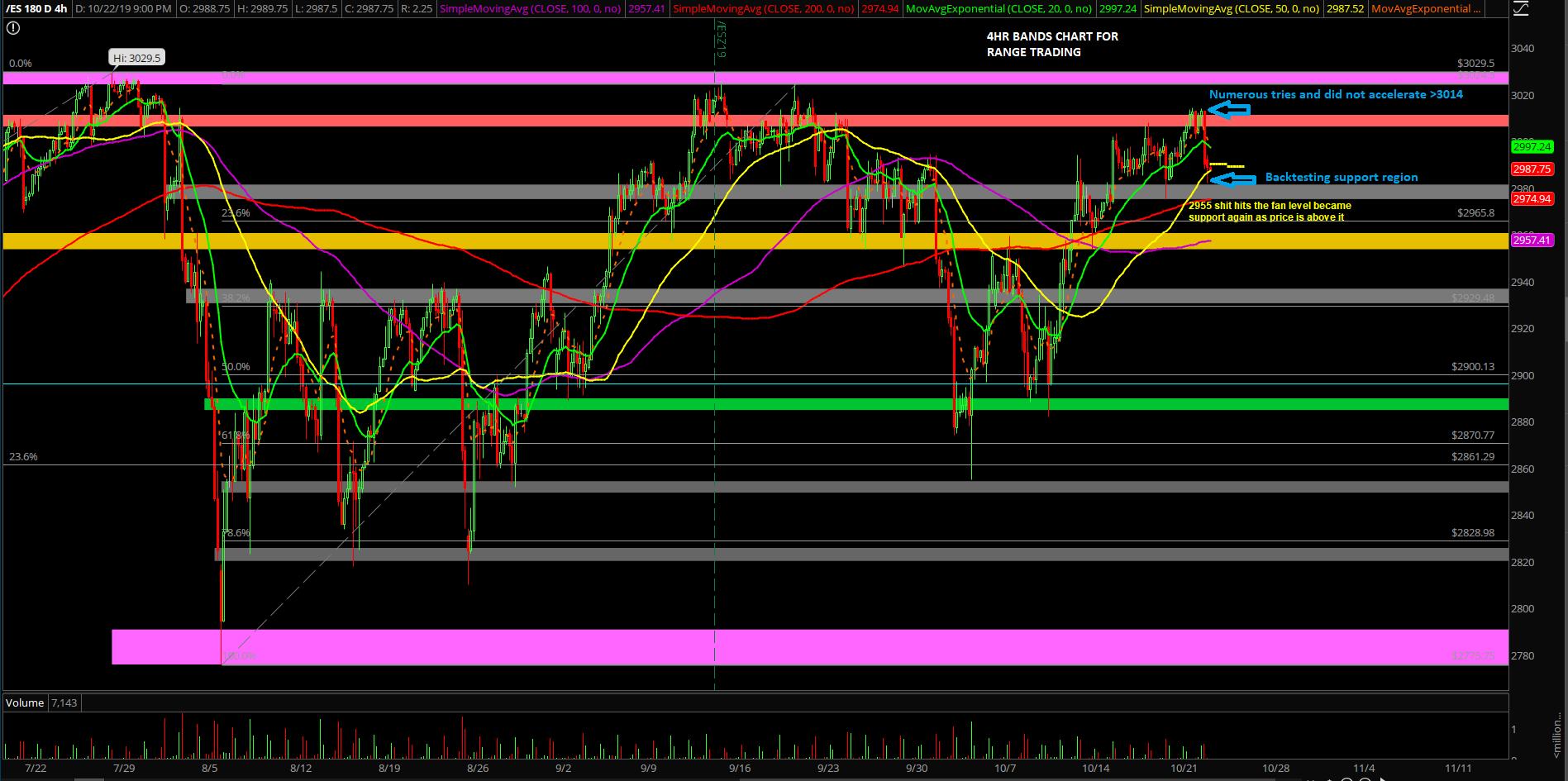Click the SMA 50 value 2987.52 in header
Viewport: 1568px width, 781px height.
pos(1345,9)
